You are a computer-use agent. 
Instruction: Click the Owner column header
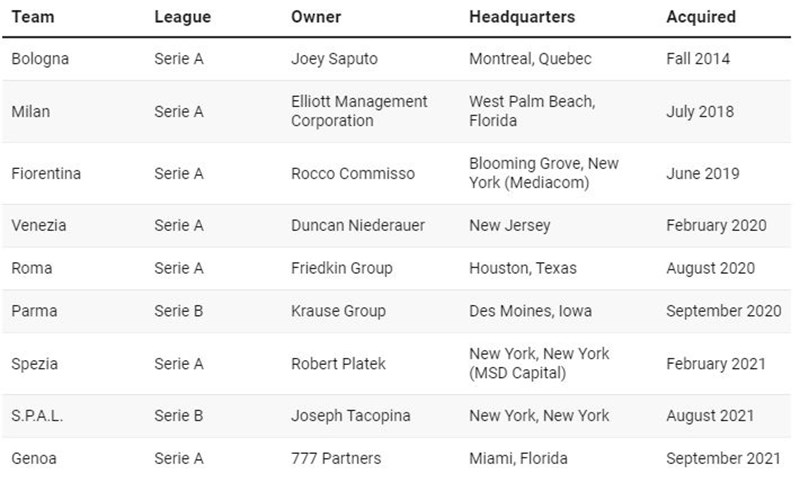point(316,17)
